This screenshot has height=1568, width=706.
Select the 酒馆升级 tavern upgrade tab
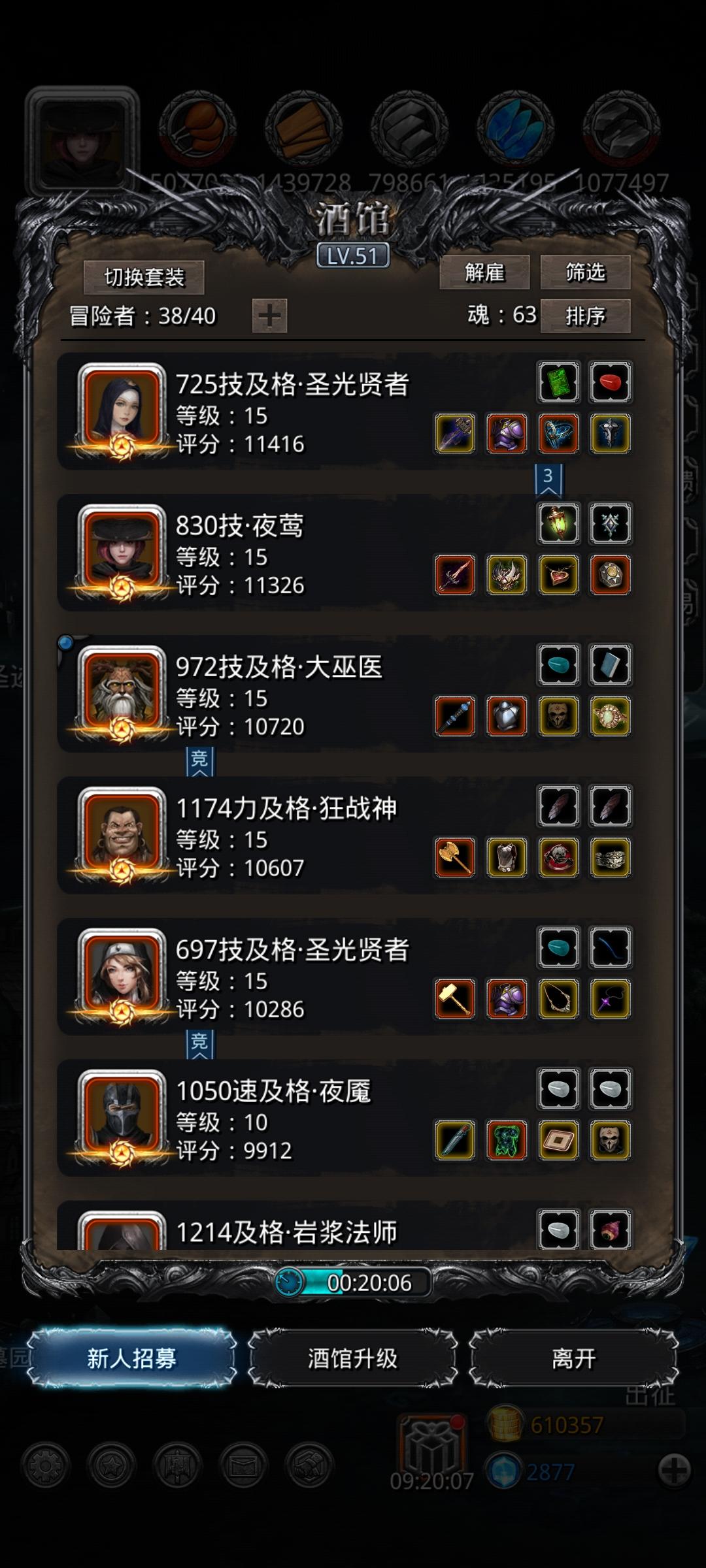(352, 1358)
